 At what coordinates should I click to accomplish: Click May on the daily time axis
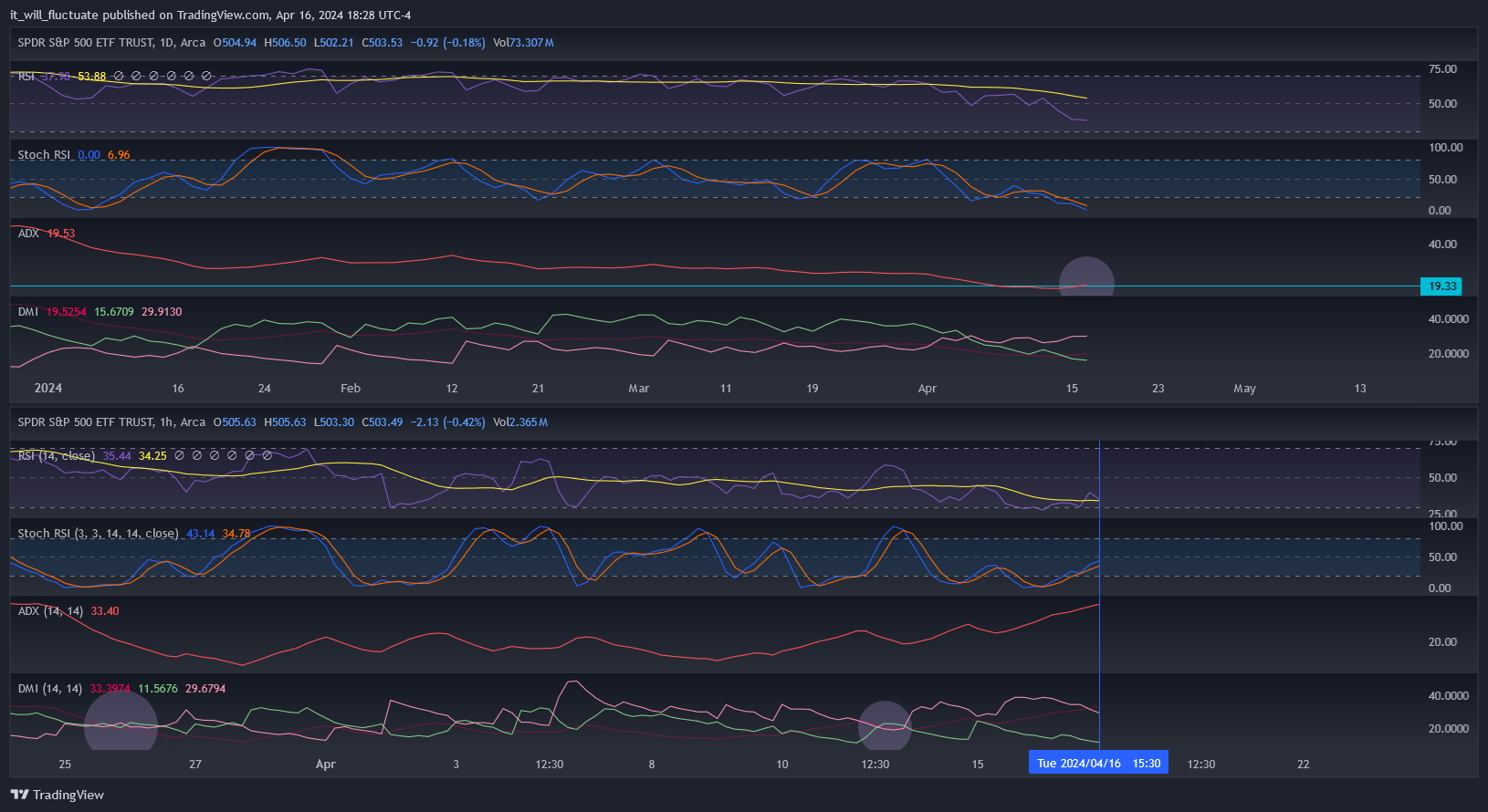(1244, 389)
